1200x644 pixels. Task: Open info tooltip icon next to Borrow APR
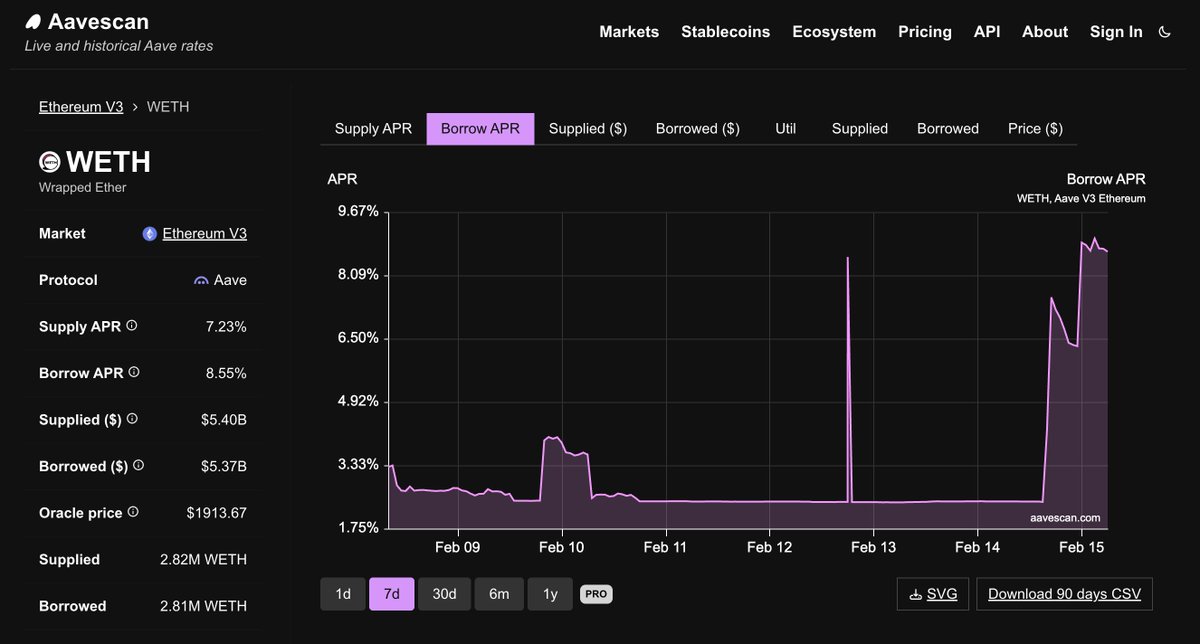[134, 372]
